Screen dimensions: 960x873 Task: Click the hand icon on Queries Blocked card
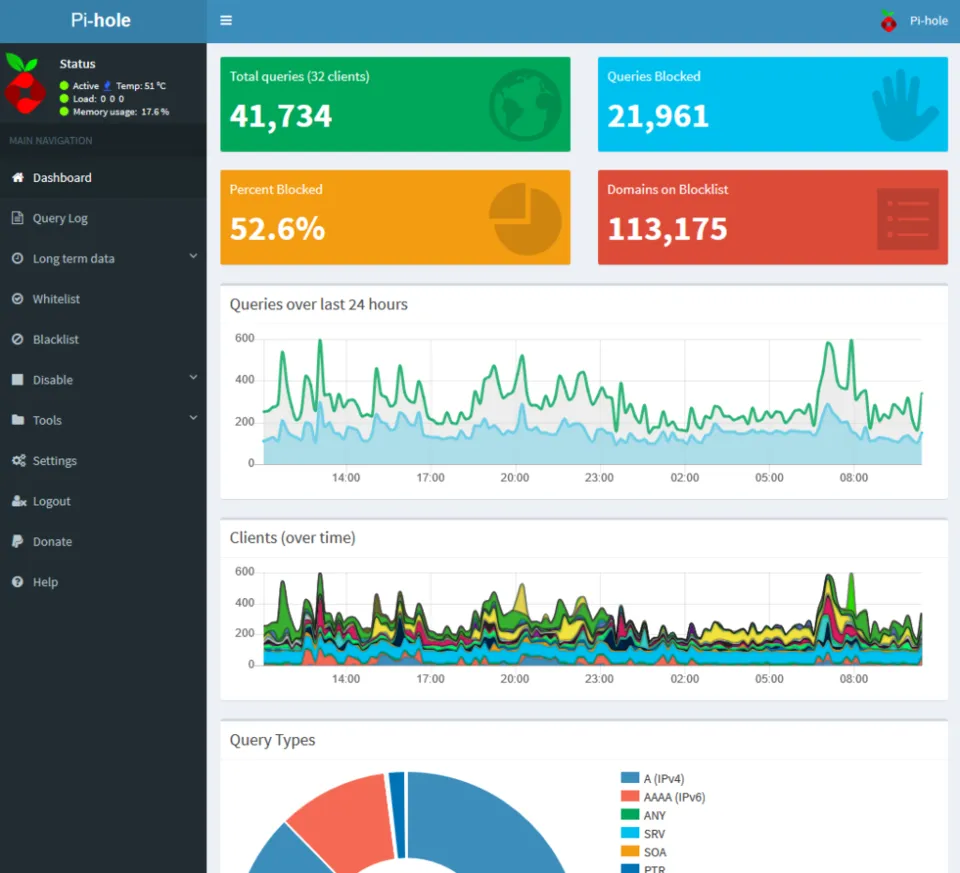[x=905, y=105]
